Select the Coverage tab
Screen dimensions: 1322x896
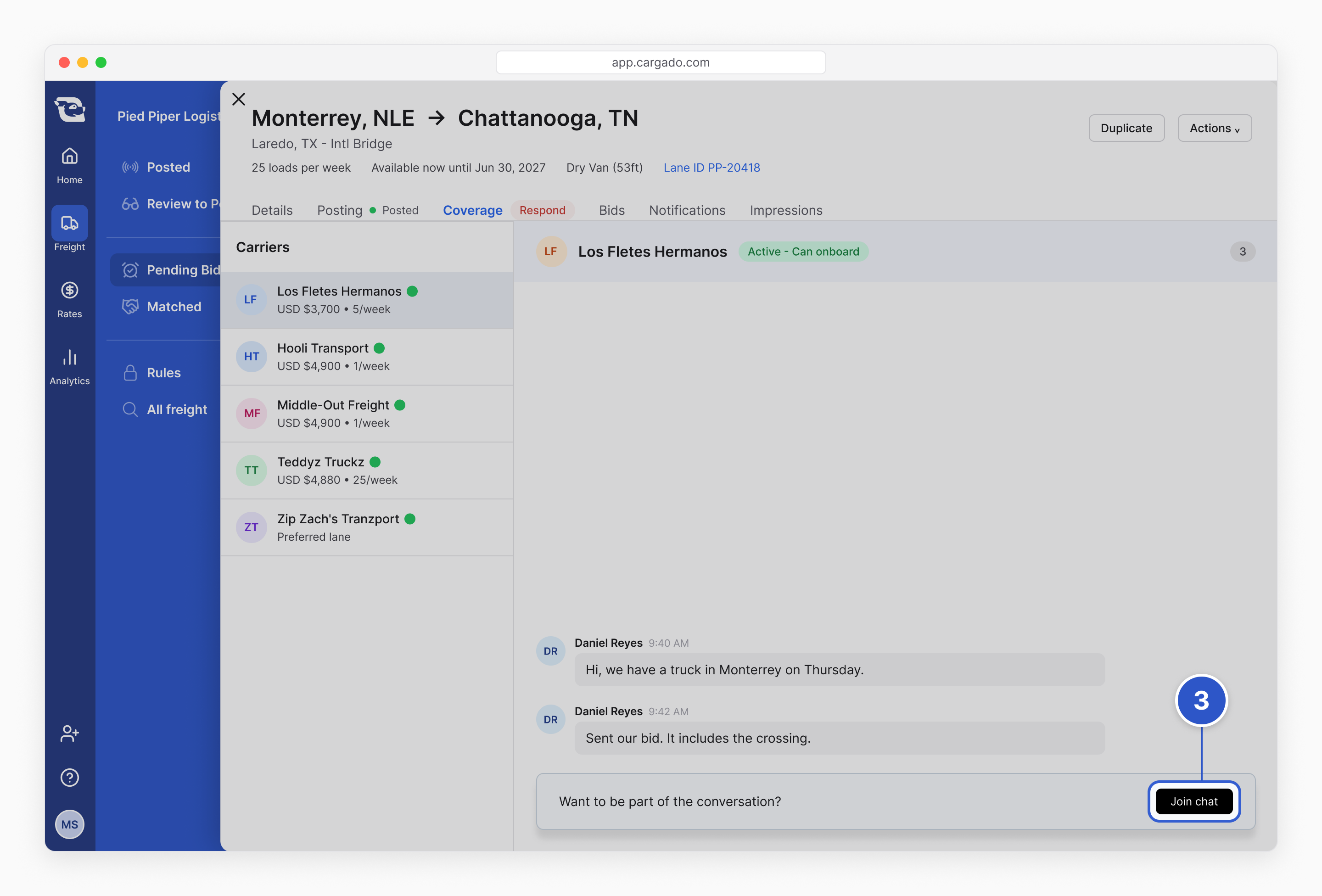tap(473, 211)
